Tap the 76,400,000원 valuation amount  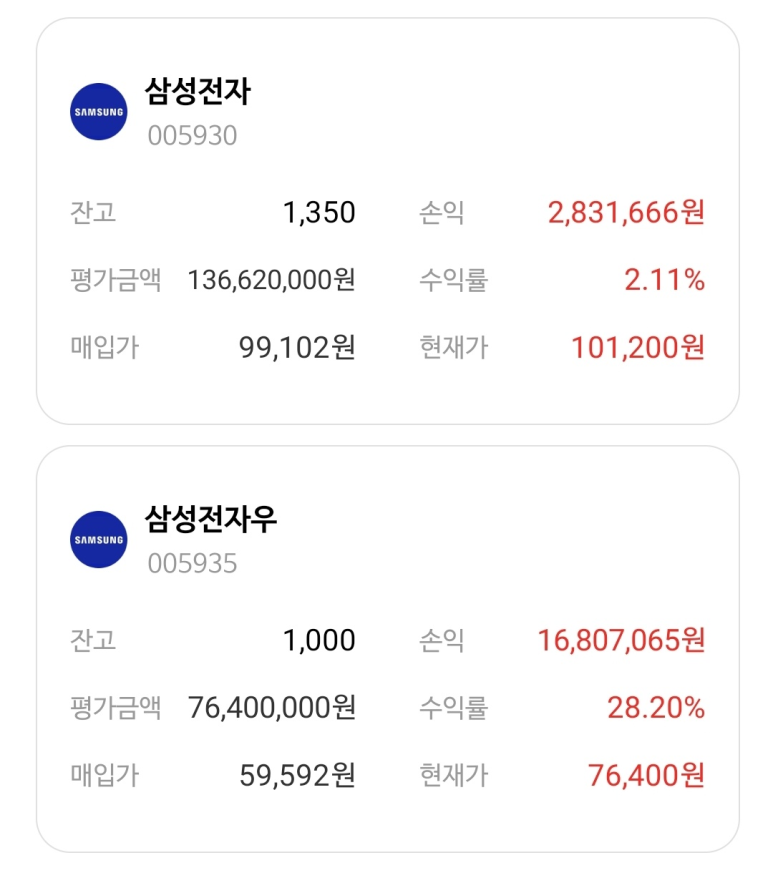click(x=271, y=708)
